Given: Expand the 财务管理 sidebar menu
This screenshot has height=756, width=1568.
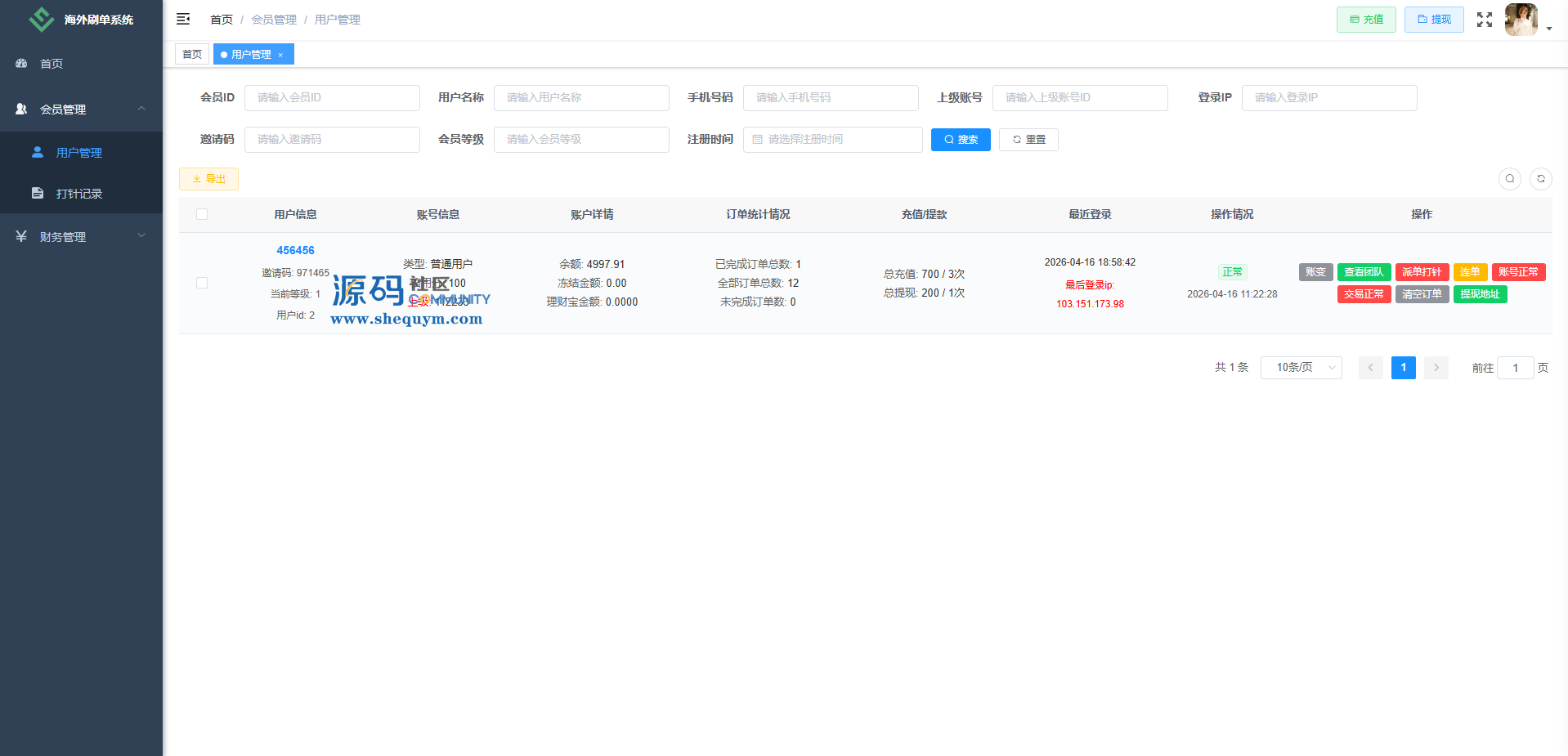Looking at the screenshot, I should [x=81, y=236].
